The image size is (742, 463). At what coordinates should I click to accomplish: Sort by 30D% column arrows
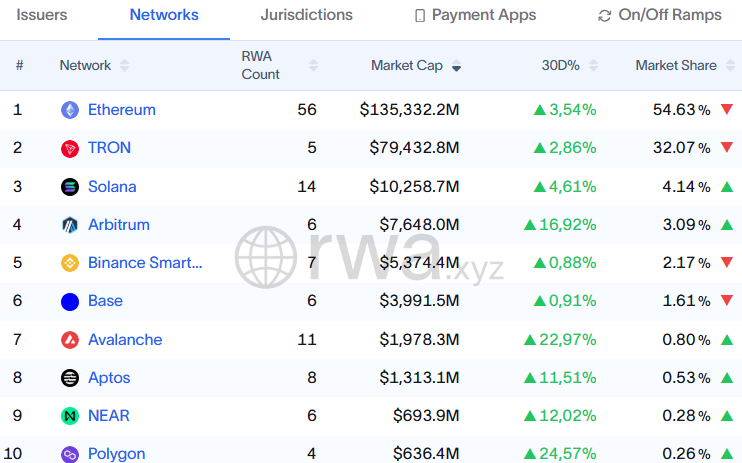tap(593, 65)
